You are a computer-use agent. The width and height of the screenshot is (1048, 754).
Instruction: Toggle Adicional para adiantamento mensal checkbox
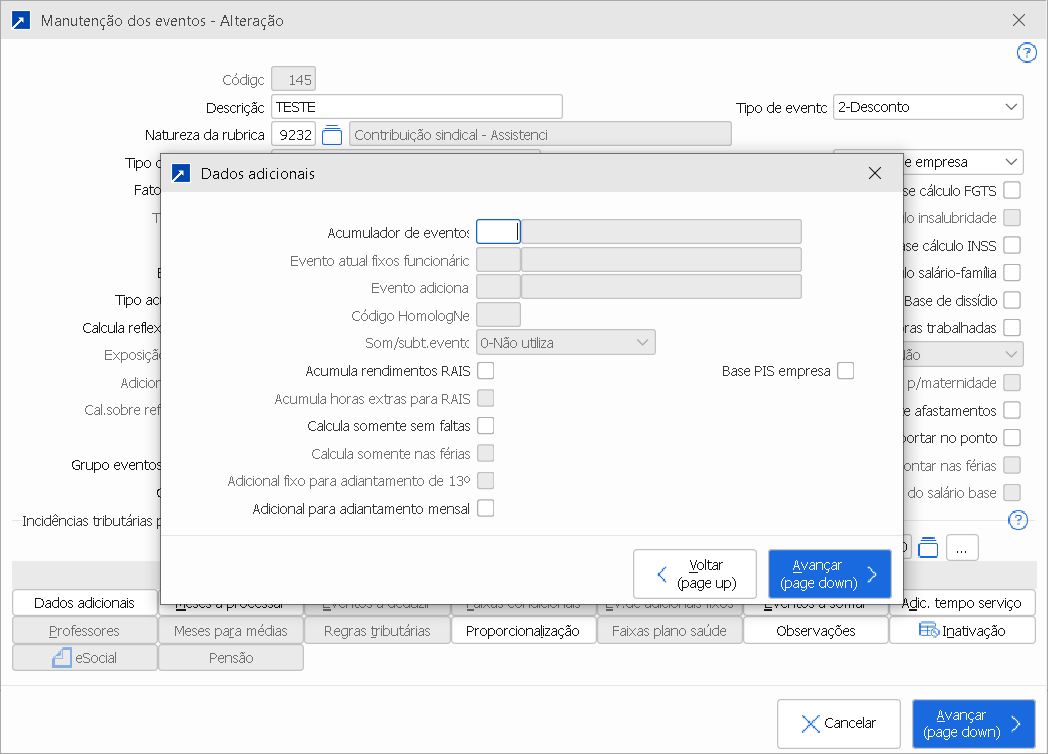[x=486, y=508]
